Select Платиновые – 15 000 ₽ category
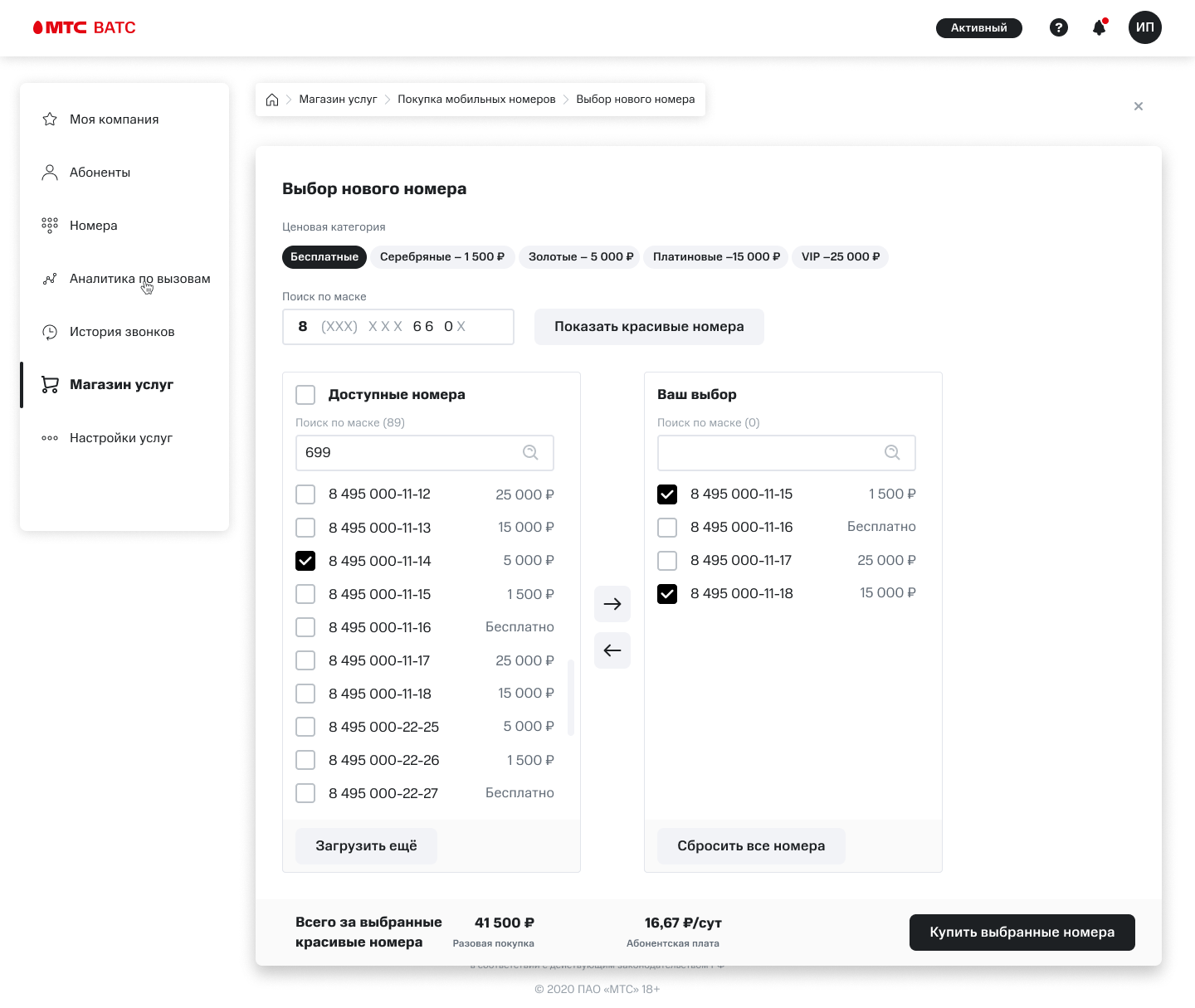The height and width of the screenshot is (1008, 1195). pyautogui.click(x=716, y=257)
